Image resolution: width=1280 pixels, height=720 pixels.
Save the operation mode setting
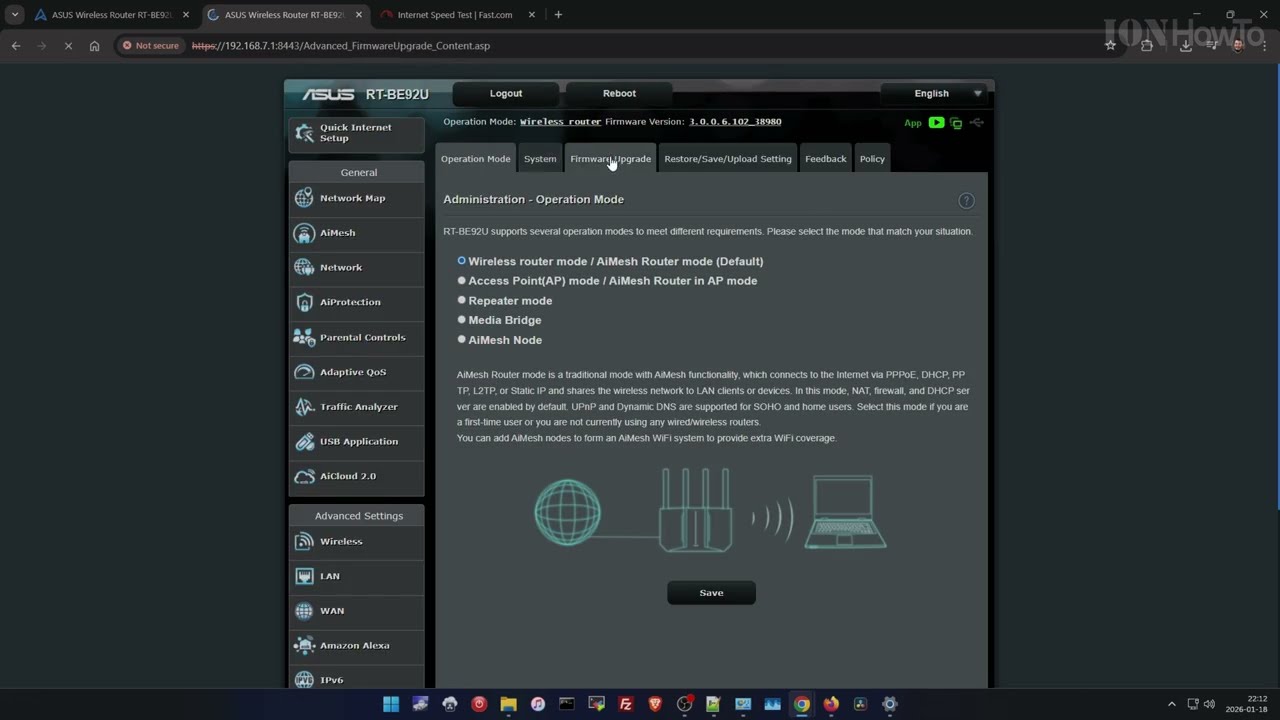pyautogui.click(x=711, y=593)
